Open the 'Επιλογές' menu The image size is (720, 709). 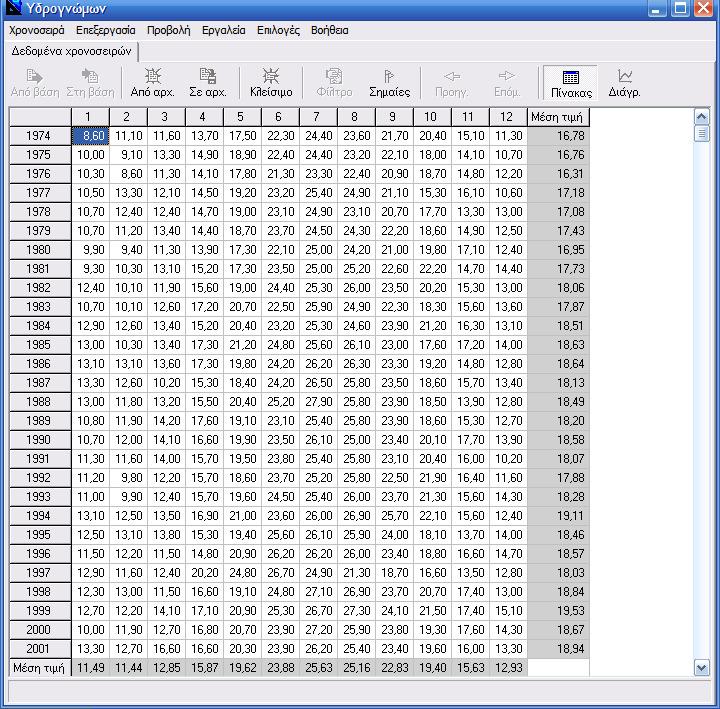tap(278, 30)
